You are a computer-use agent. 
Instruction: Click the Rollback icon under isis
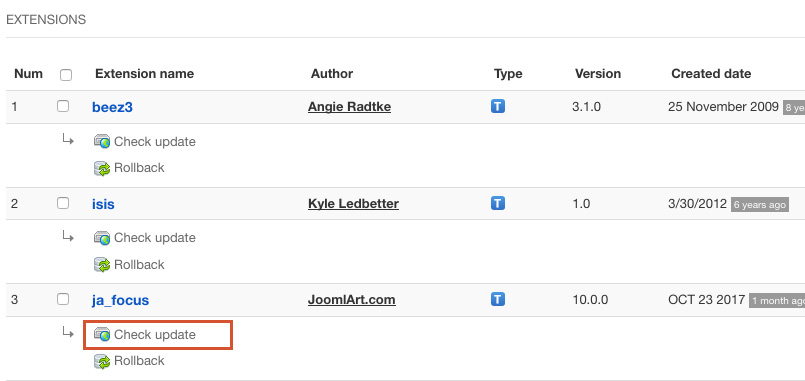[x=102, y=265]
